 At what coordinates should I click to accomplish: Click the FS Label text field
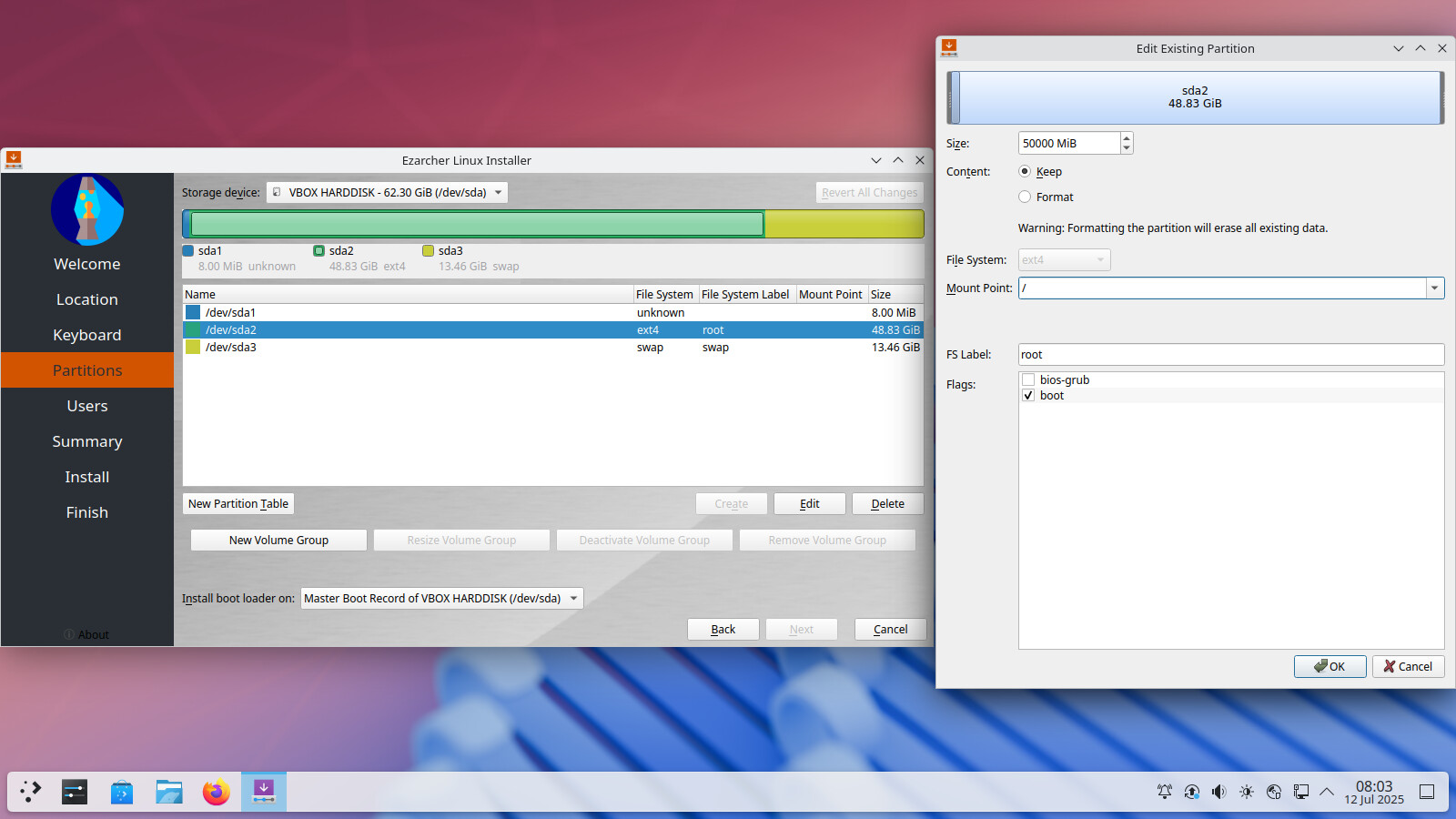pos(1230,355)
